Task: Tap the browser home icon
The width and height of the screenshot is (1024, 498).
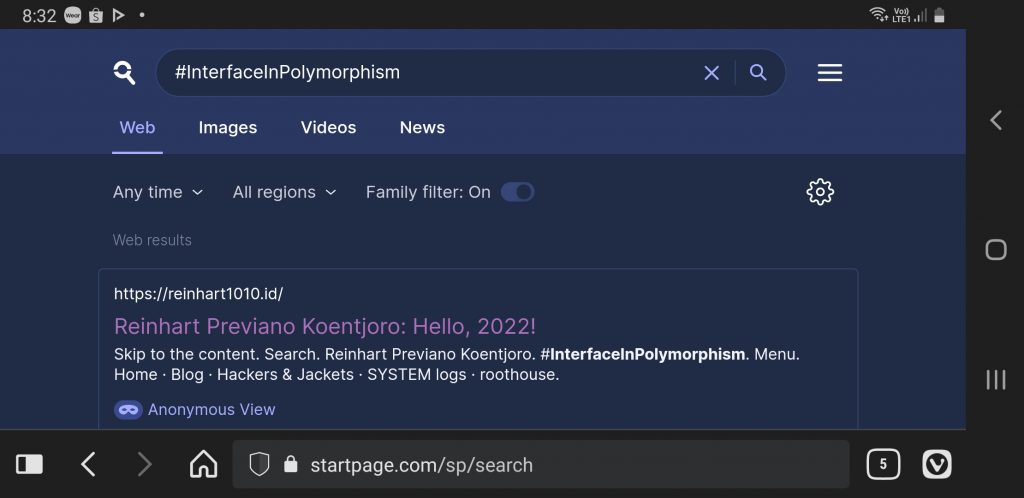Action: coord(203,464)
